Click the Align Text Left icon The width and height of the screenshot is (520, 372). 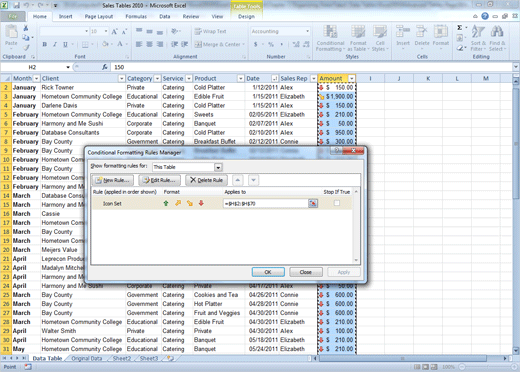(139, 44)
